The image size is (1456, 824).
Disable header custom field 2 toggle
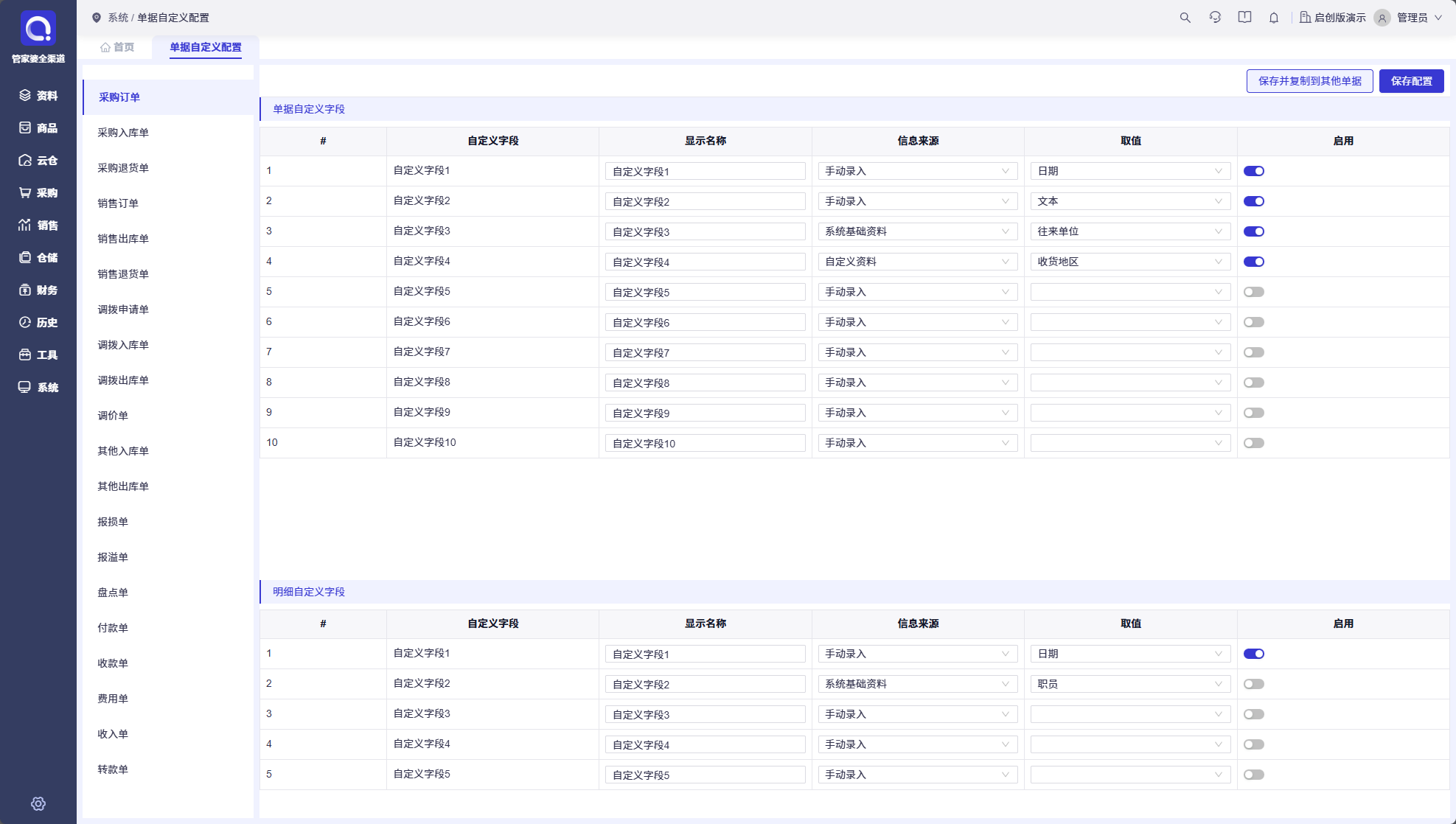click(x=1254, y=201)
